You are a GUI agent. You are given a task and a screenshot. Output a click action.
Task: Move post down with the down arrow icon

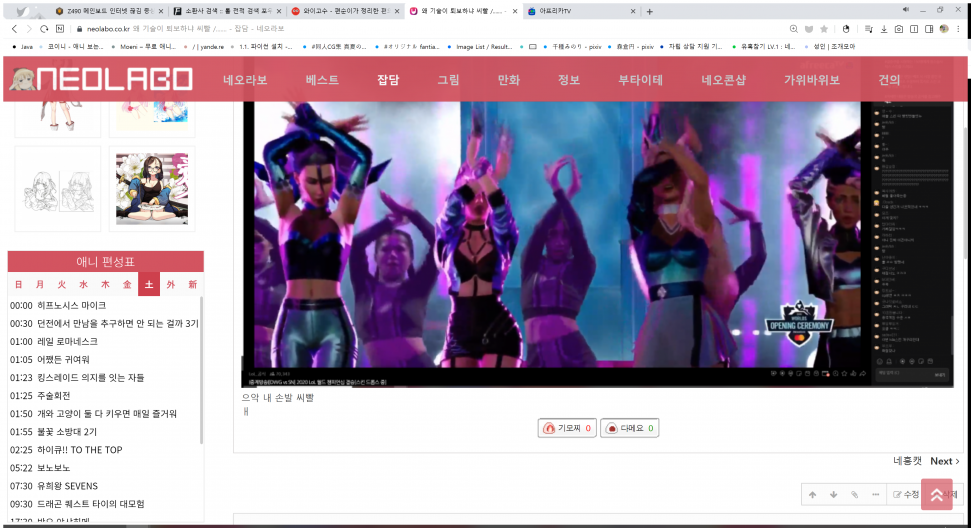coord(834,495)
